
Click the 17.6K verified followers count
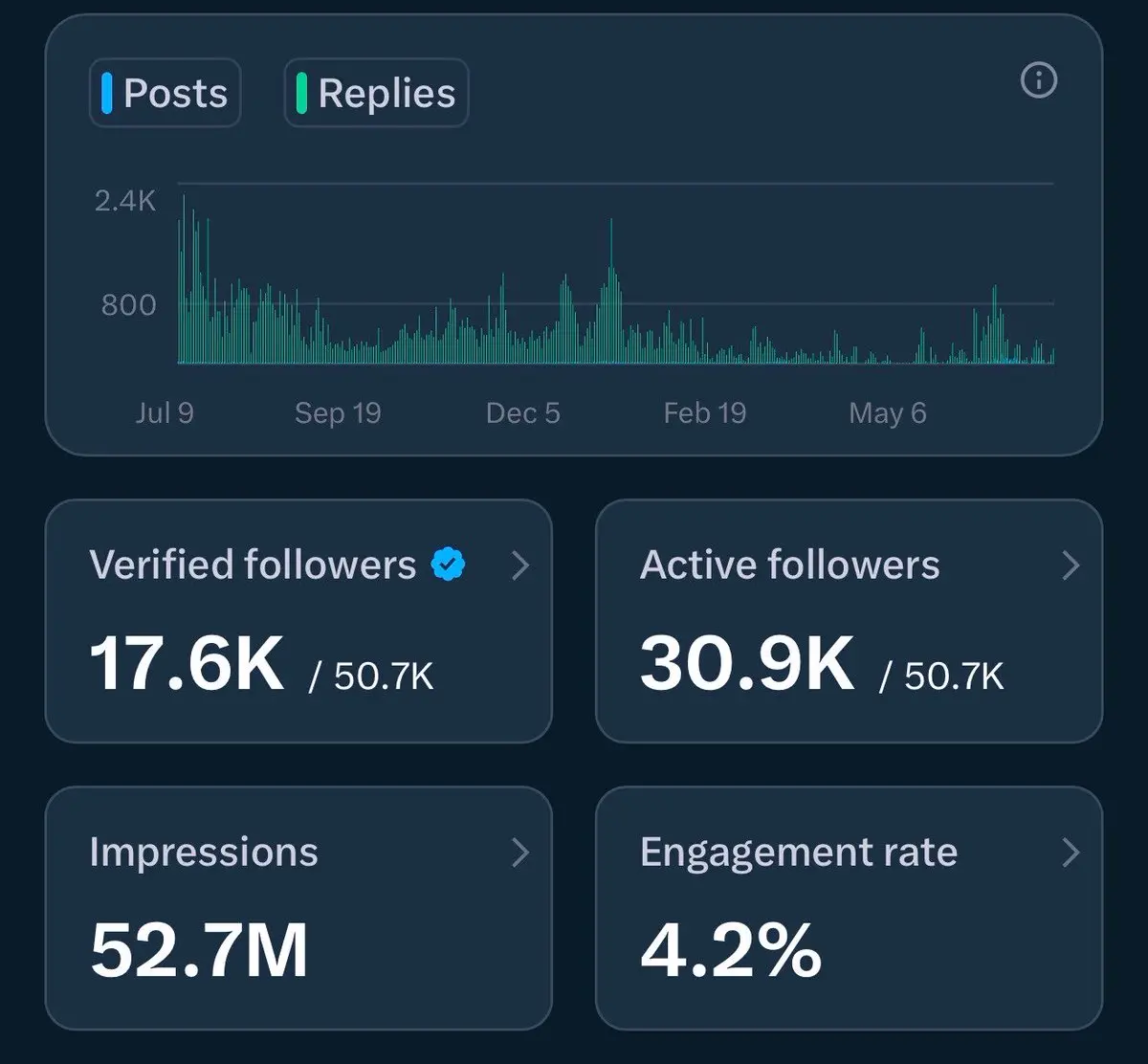[x=188, y=663]
